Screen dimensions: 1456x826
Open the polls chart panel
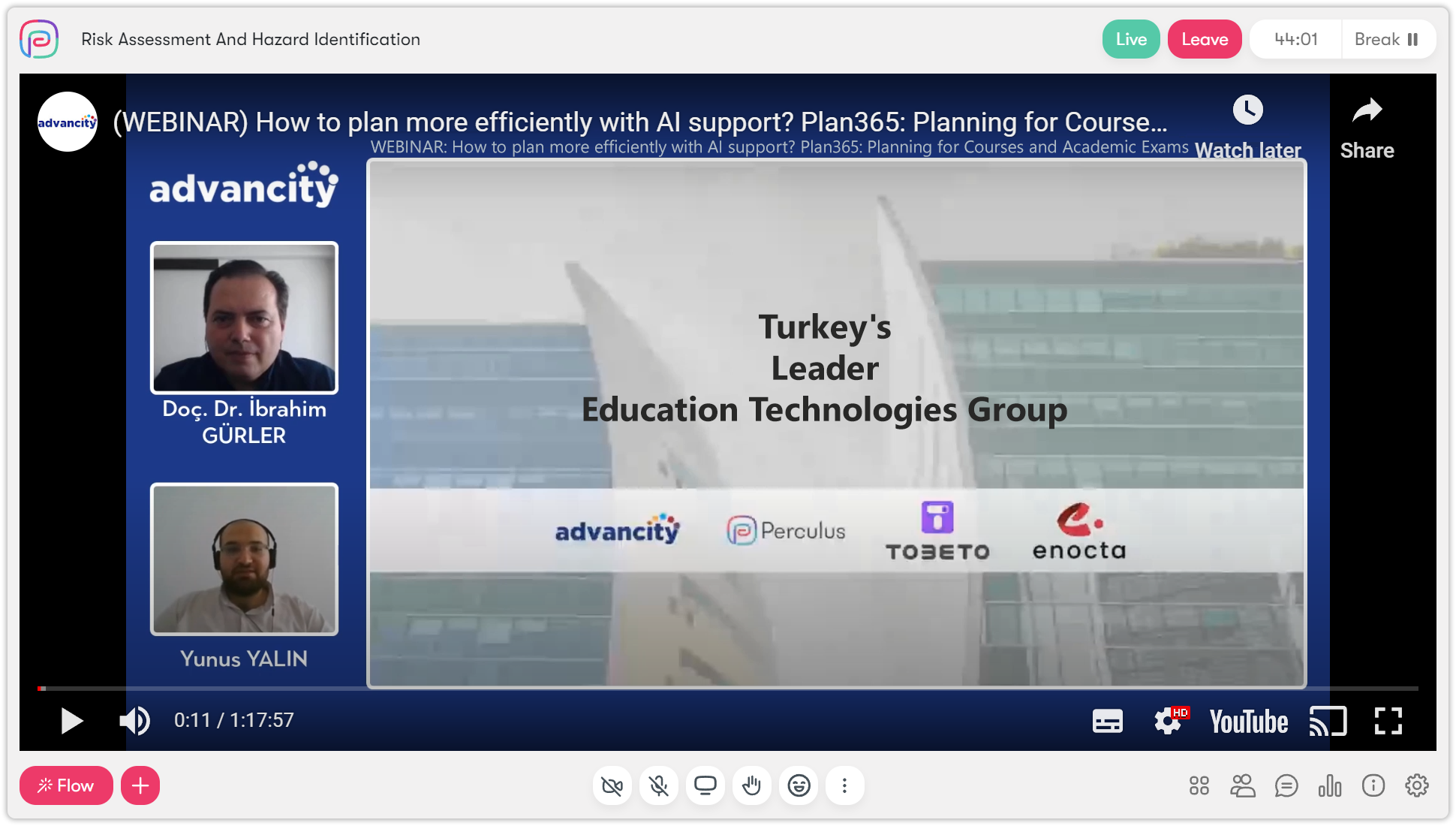click(1330, 785)
